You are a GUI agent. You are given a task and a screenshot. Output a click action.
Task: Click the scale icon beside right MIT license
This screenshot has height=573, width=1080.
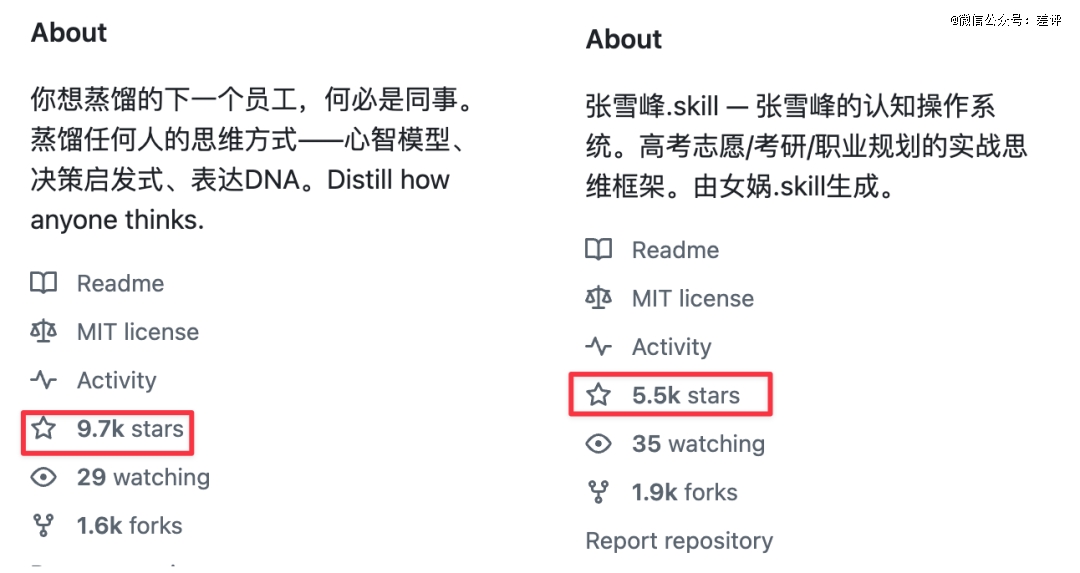point(598,298)
